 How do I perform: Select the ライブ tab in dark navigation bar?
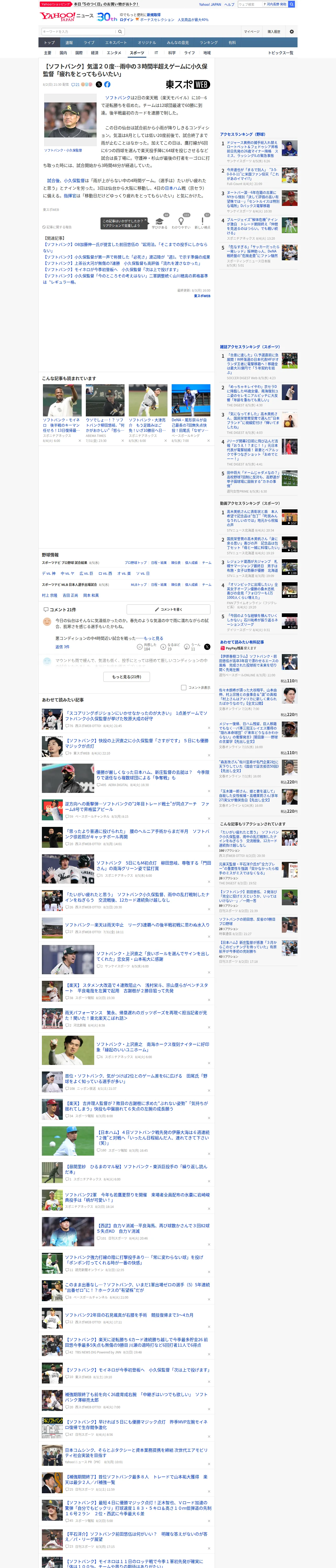[x=89, y=43]
